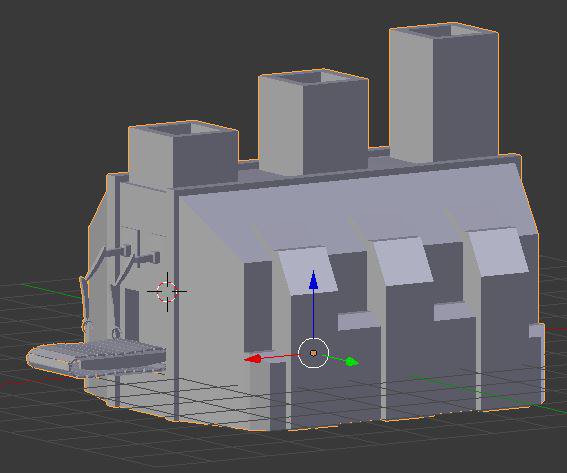Click the 3D cursor crosshair
This screenshot has height=473, width=567.
pyautogui.click(x=167, y=291)
